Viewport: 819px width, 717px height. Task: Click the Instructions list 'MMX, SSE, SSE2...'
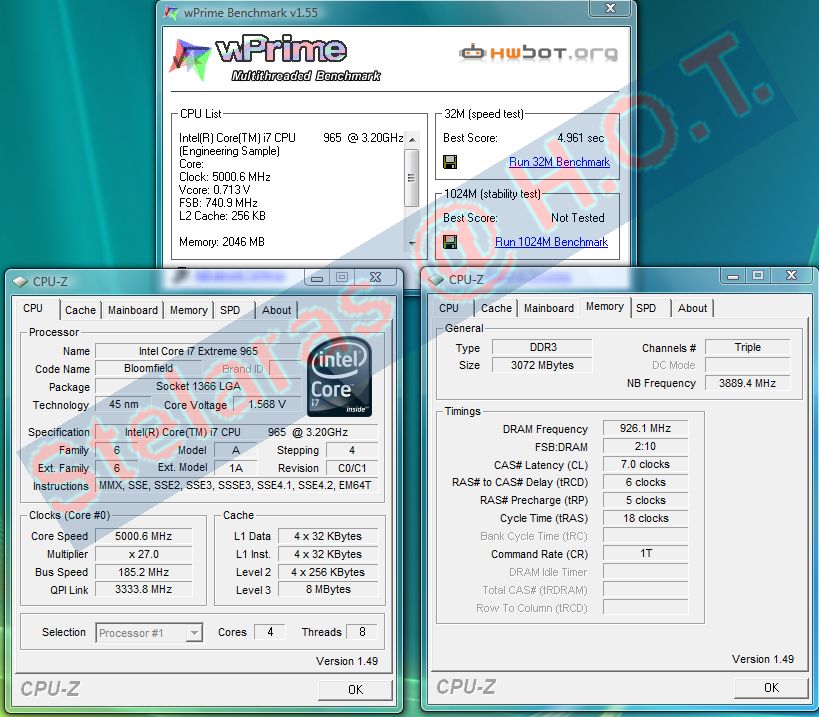point(236,485)
